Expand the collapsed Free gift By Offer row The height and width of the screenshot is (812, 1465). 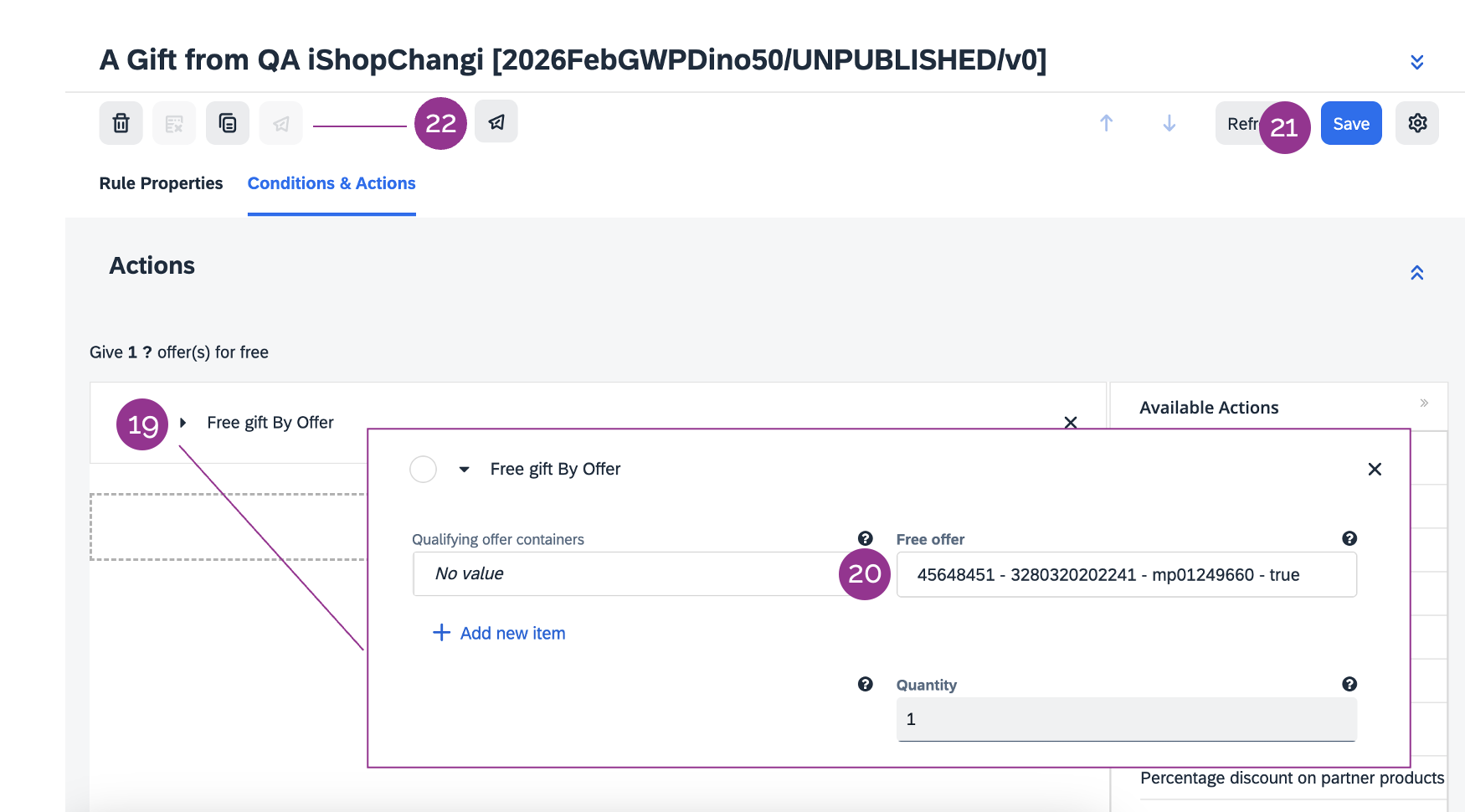click(182, 423)
